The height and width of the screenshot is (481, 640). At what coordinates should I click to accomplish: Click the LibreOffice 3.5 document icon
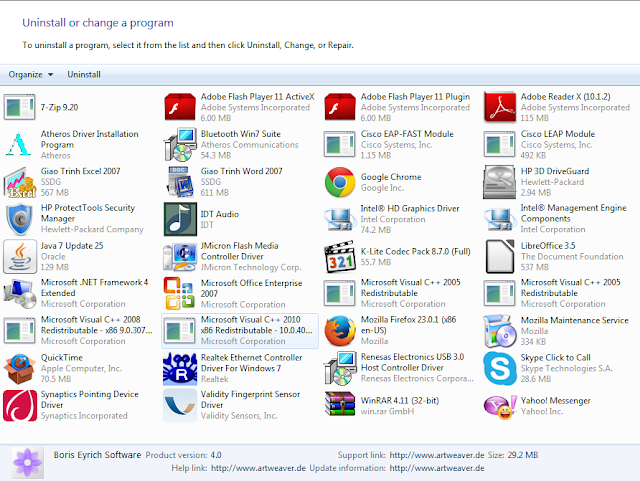pyautogui.click(x=500, y=256)
